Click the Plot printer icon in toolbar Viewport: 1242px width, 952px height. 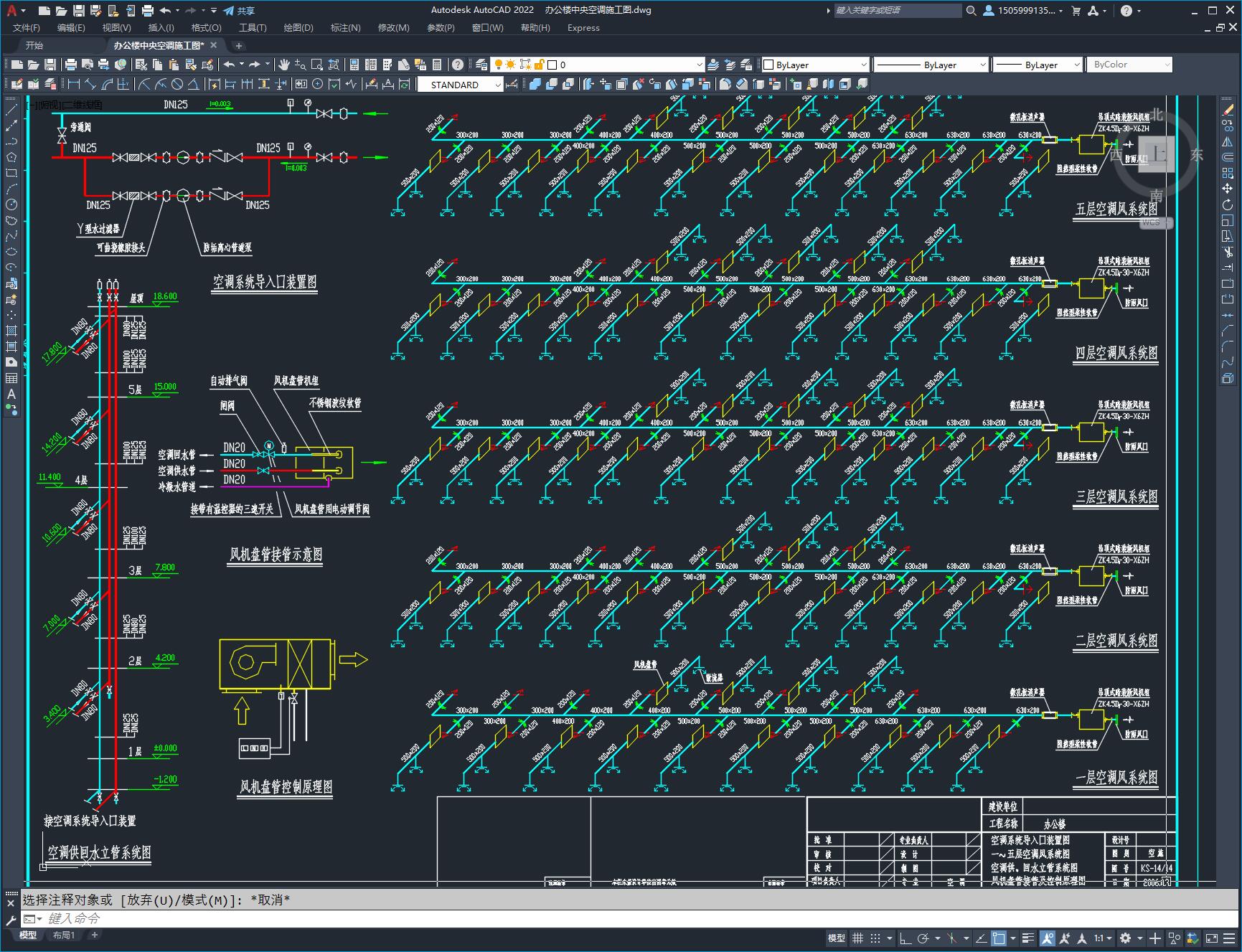72,65
